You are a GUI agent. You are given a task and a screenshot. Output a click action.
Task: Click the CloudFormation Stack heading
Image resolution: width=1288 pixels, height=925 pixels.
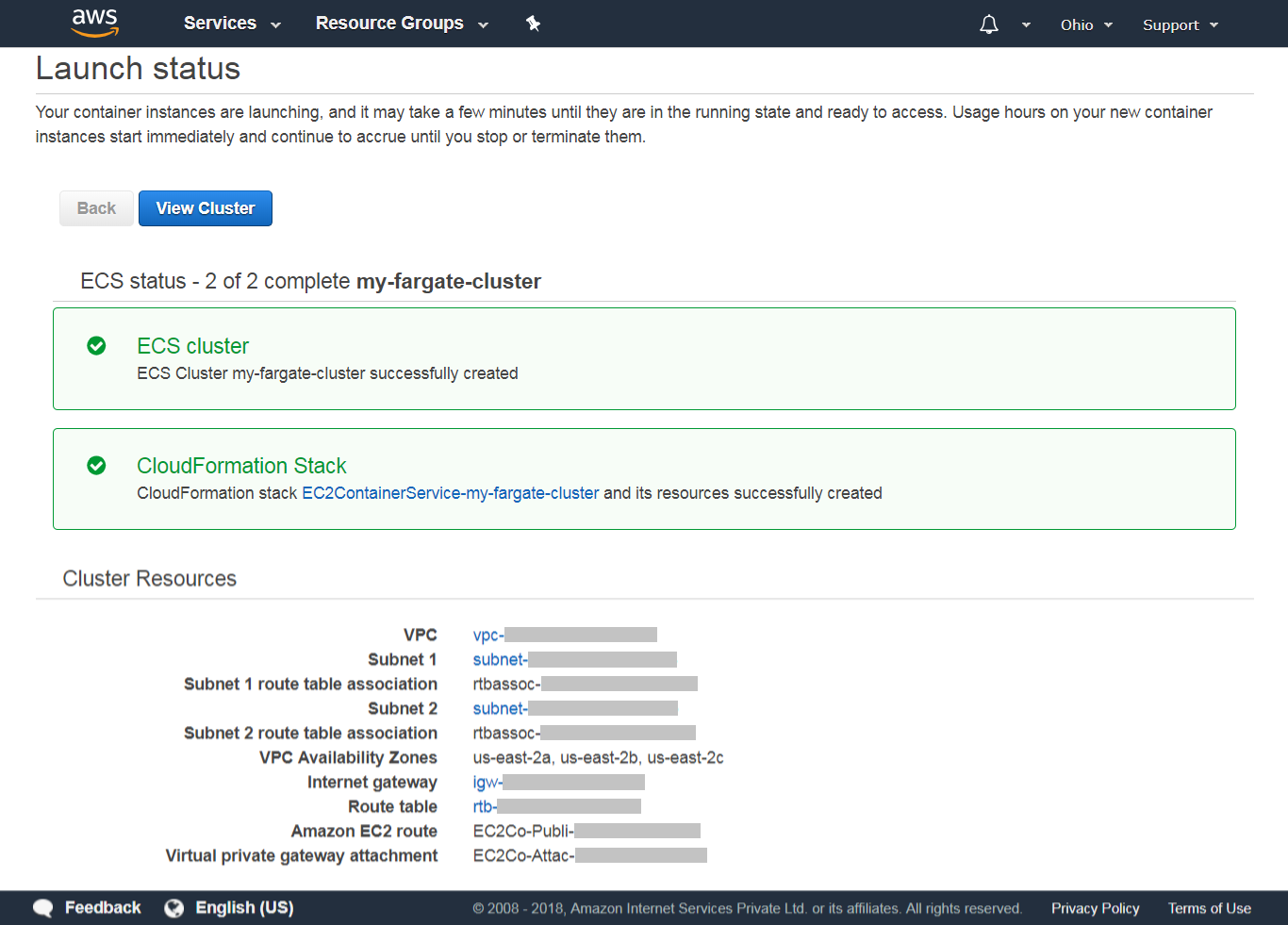pyautogui.click(x=241, y=466)
